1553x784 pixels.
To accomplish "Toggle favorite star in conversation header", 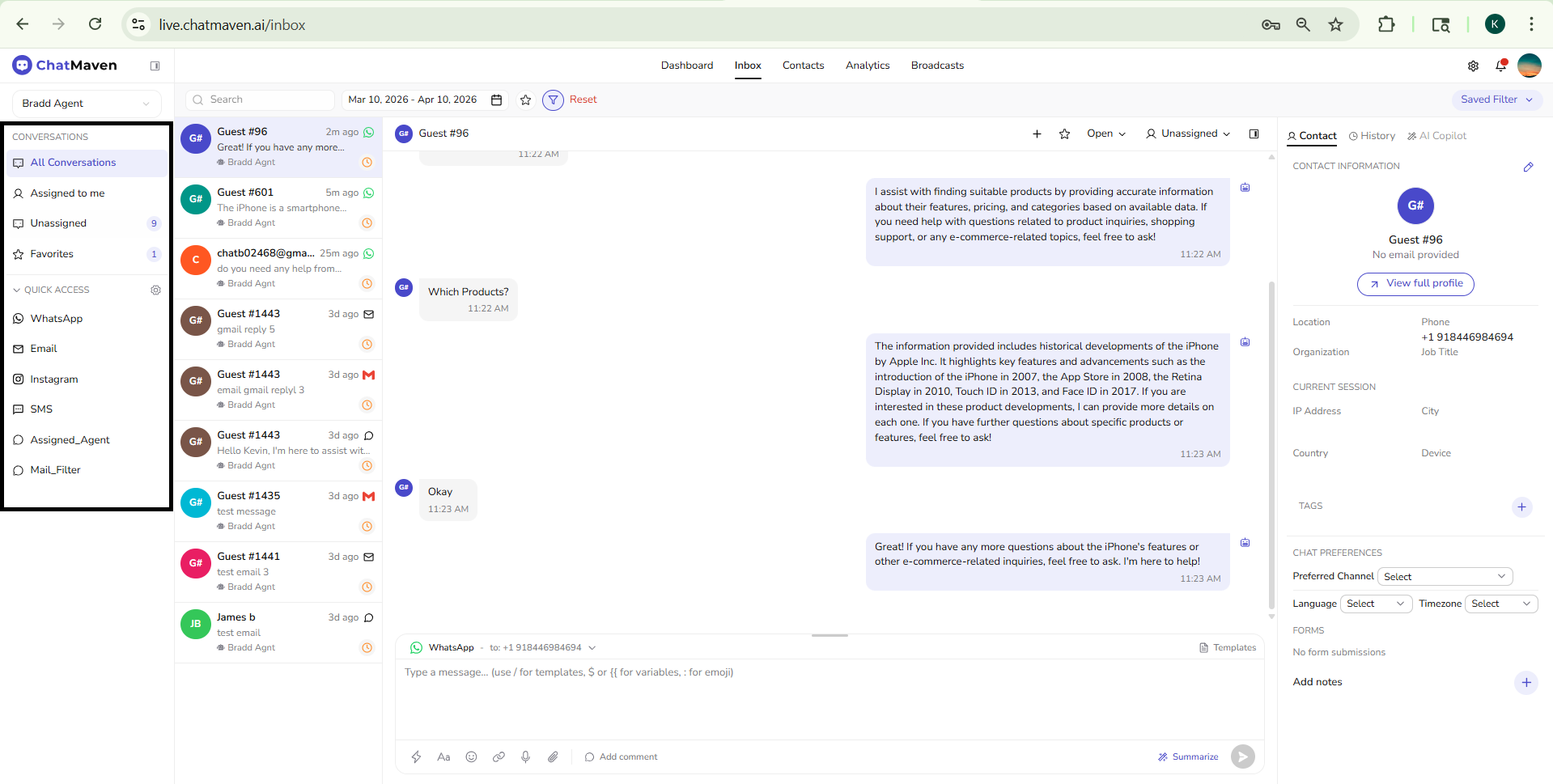I will (1064, 134).
